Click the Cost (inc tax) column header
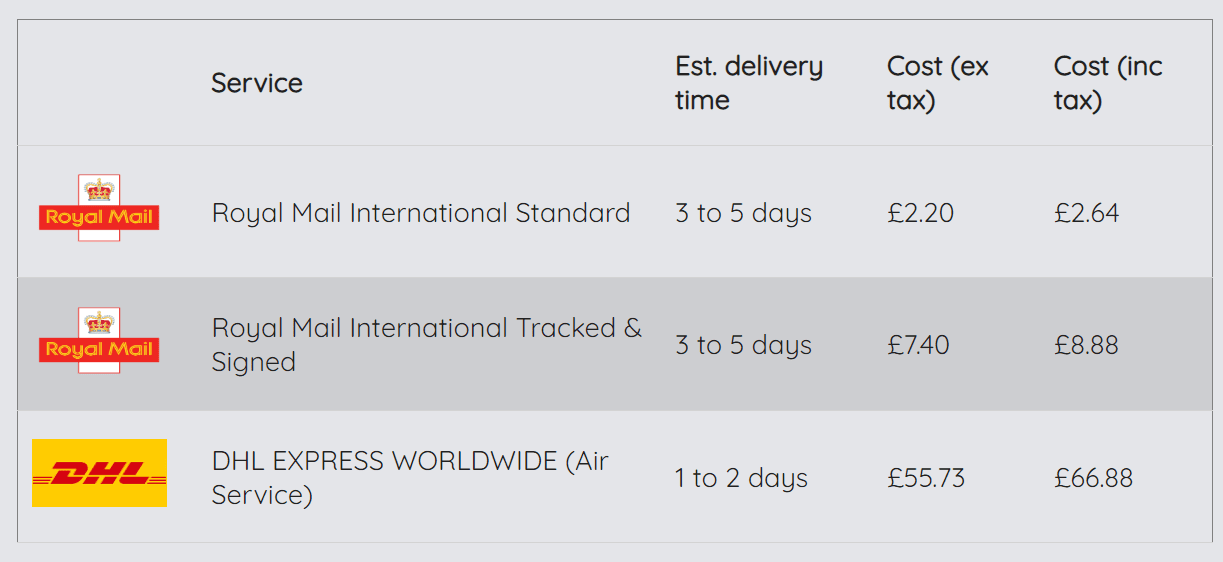 (x=1108, y=83)
